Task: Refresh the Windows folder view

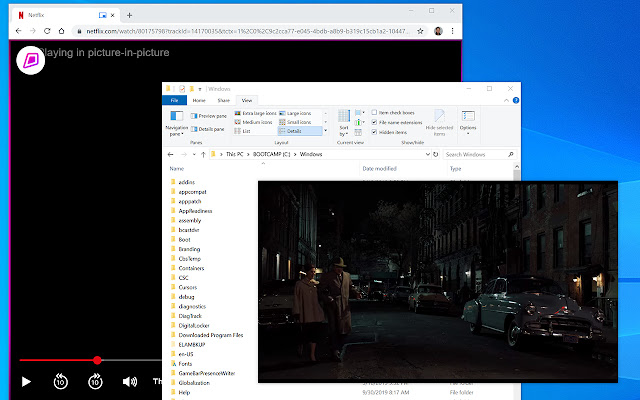Action: (436, 154)
